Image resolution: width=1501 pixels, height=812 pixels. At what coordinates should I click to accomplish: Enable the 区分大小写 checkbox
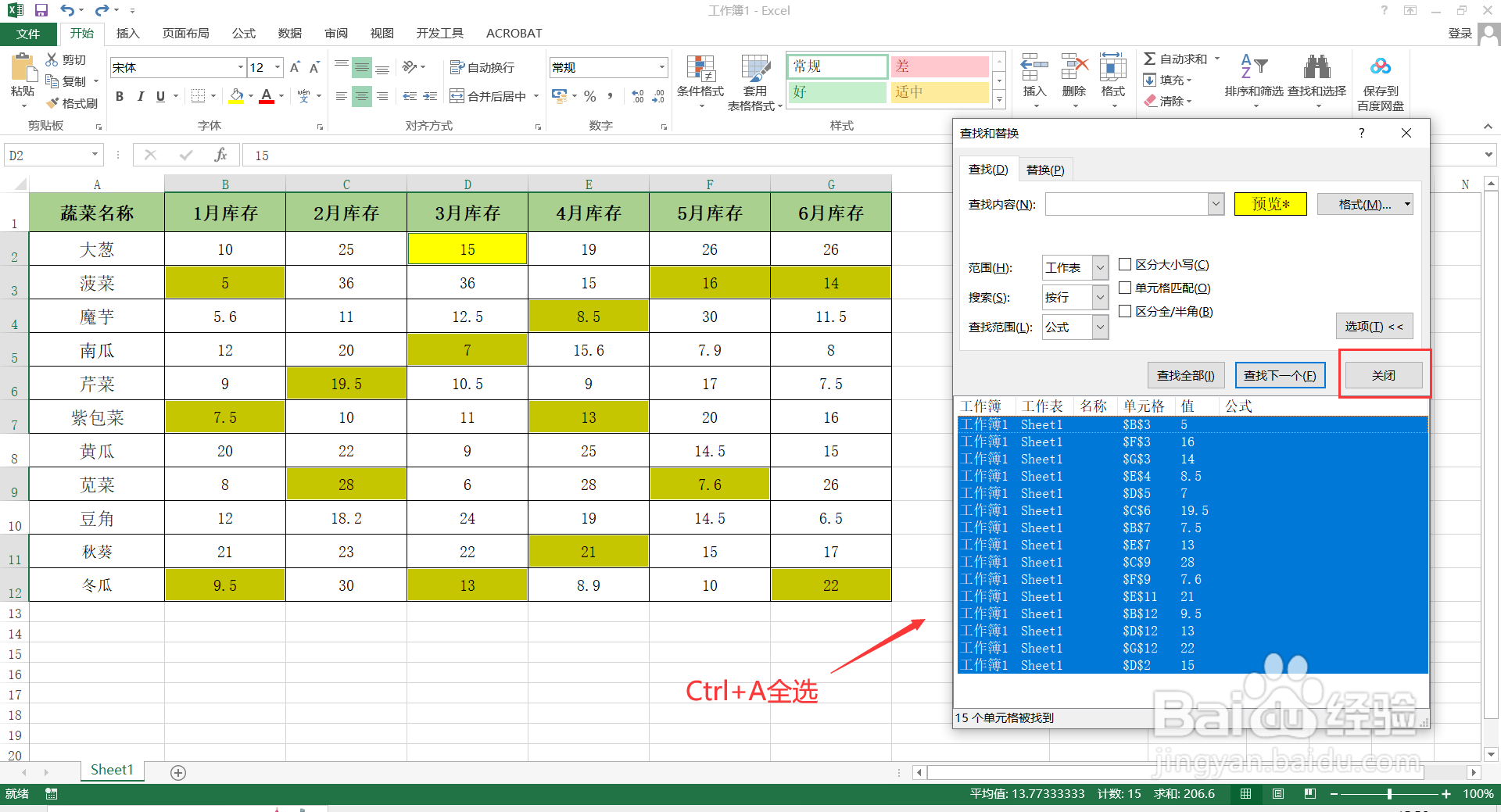coord(1126,264)
